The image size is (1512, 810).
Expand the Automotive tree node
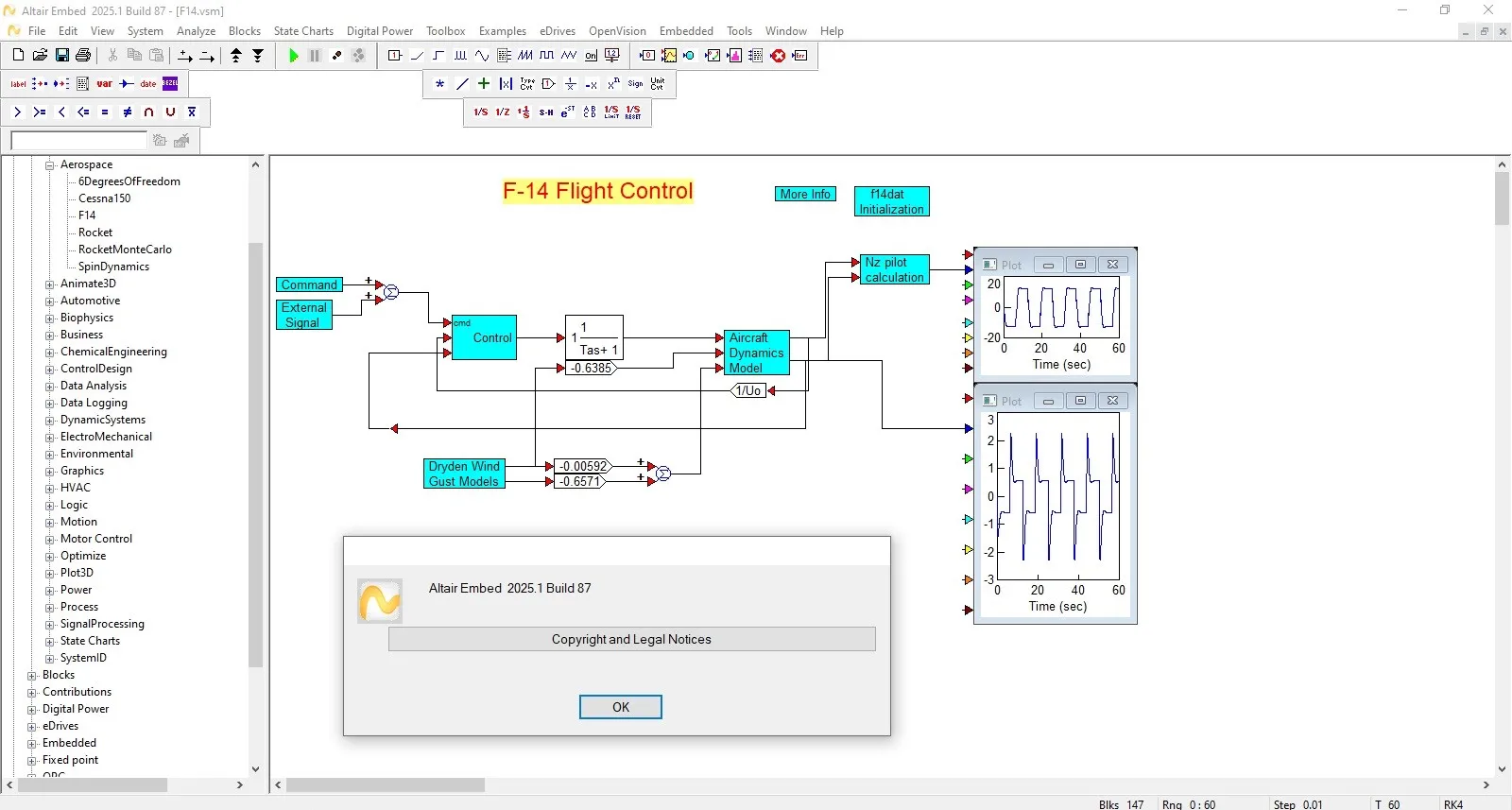(x=50, y=302)
